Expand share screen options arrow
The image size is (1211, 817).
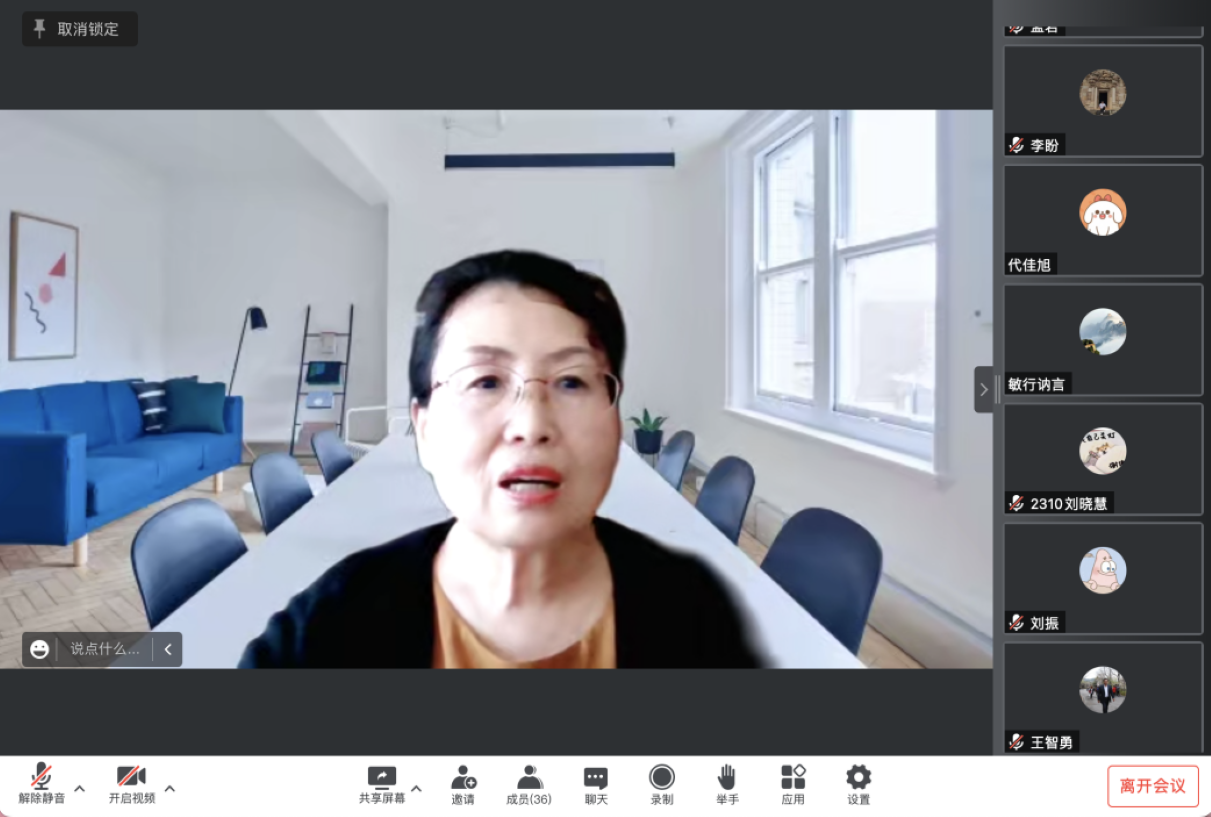416,788
